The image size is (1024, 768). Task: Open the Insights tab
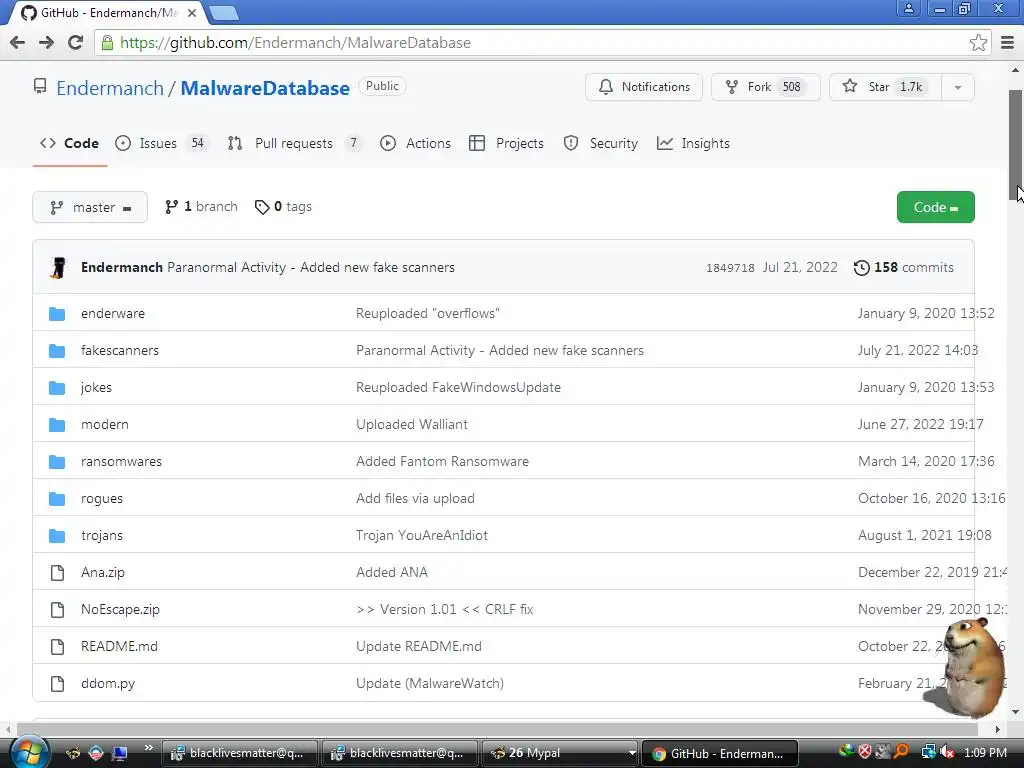[693, 143]
